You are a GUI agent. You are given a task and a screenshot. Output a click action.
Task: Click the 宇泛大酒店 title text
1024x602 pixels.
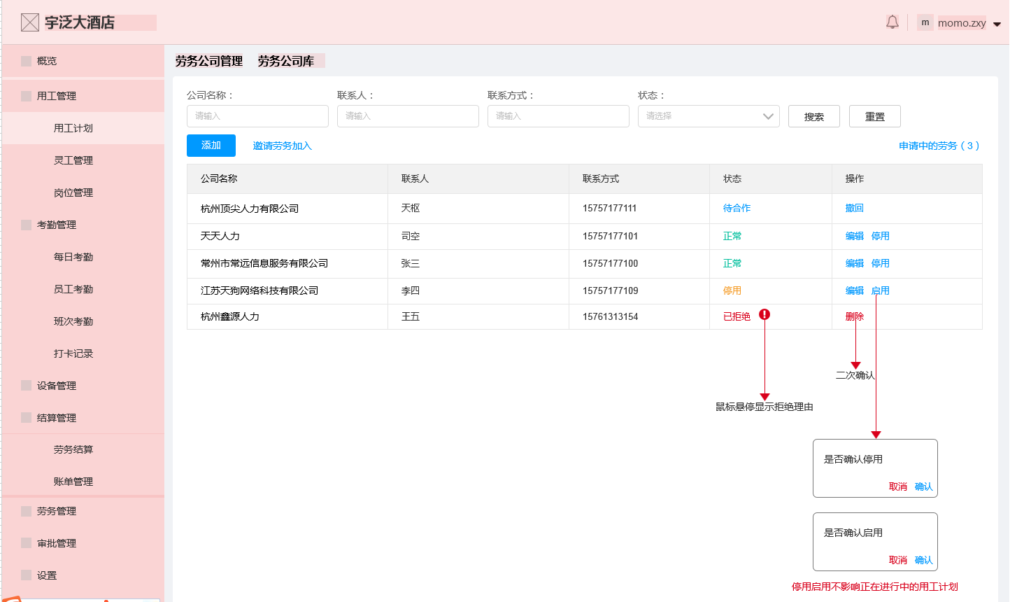pos(80,23)
